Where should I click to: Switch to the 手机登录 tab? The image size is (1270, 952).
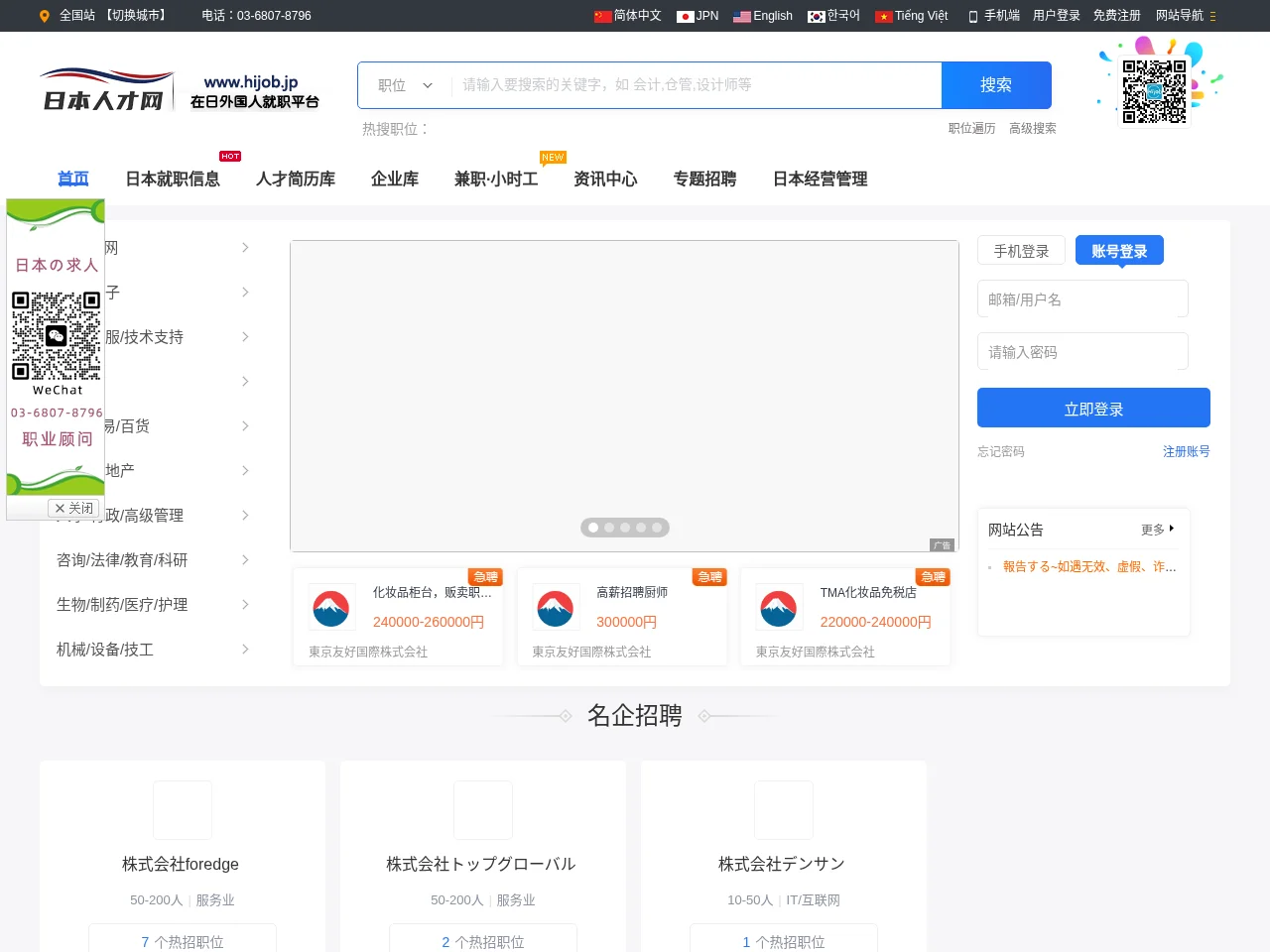(1021, 251)
